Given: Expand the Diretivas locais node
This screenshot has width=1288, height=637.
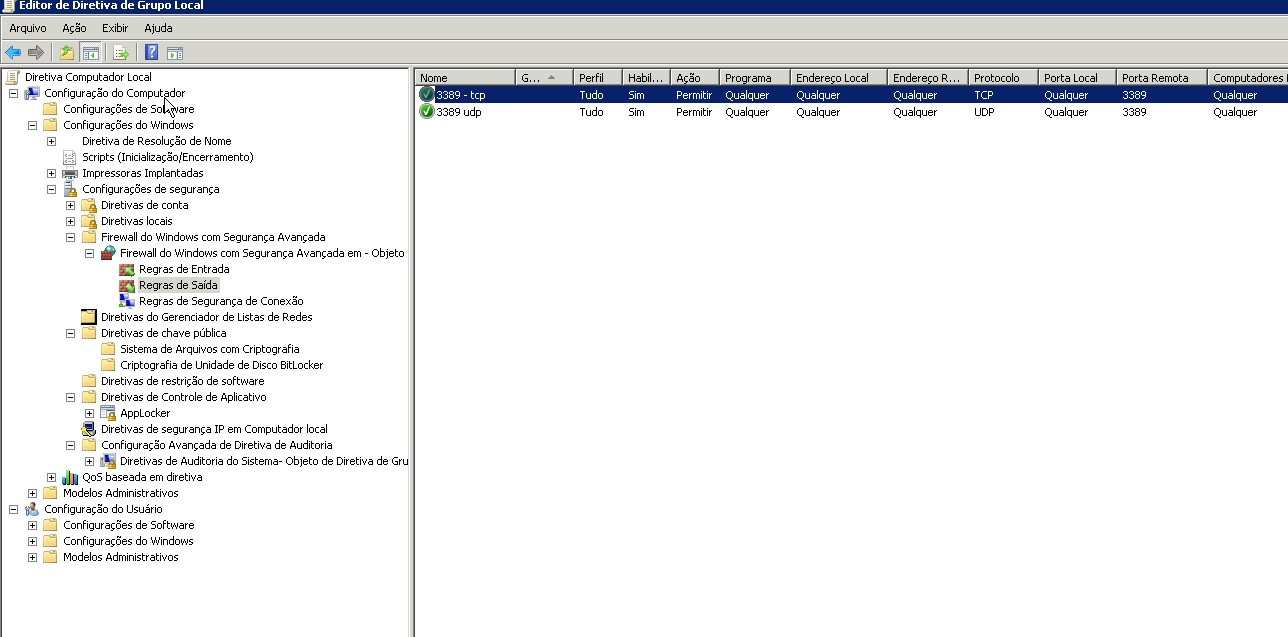Looking at the screenshot, I should (x=70, y=221).
